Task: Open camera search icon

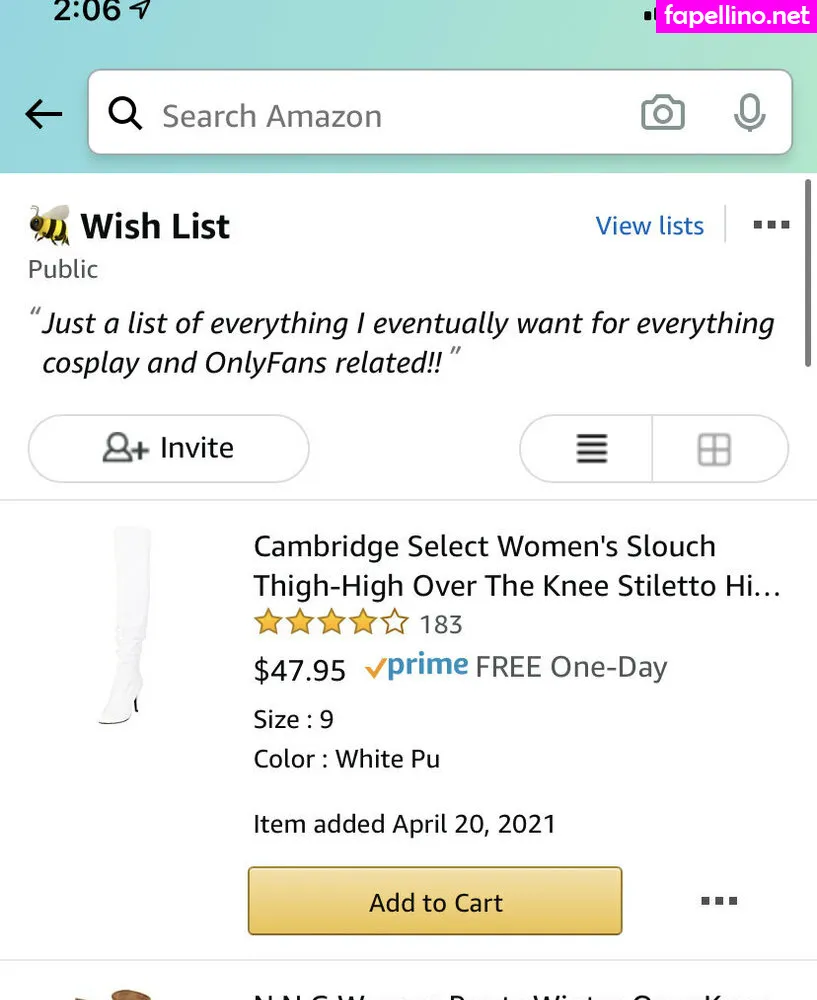Action: (662, 114)
